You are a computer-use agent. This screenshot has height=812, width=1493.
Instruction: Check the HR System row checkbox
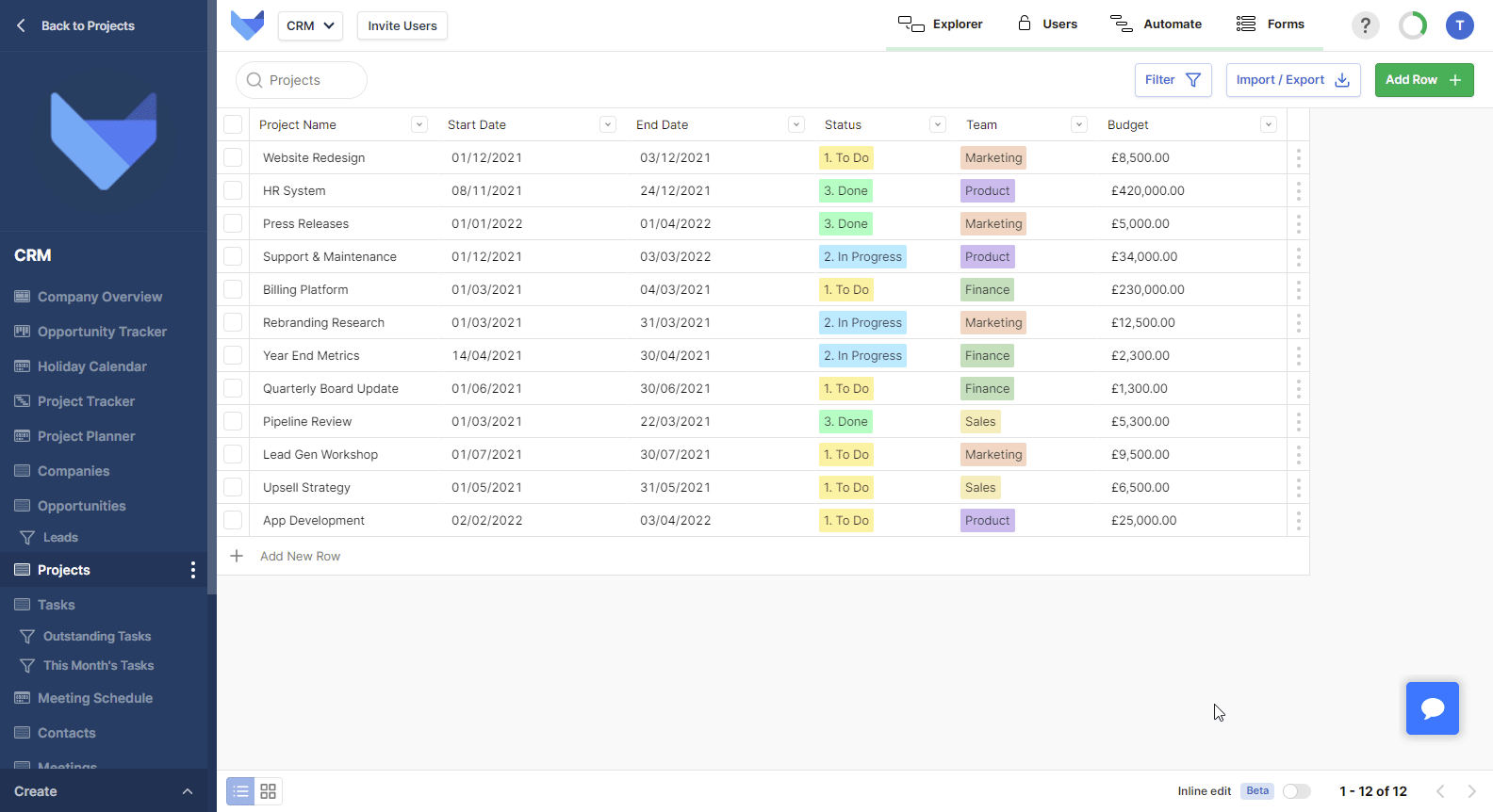click(x=233, y=191)
